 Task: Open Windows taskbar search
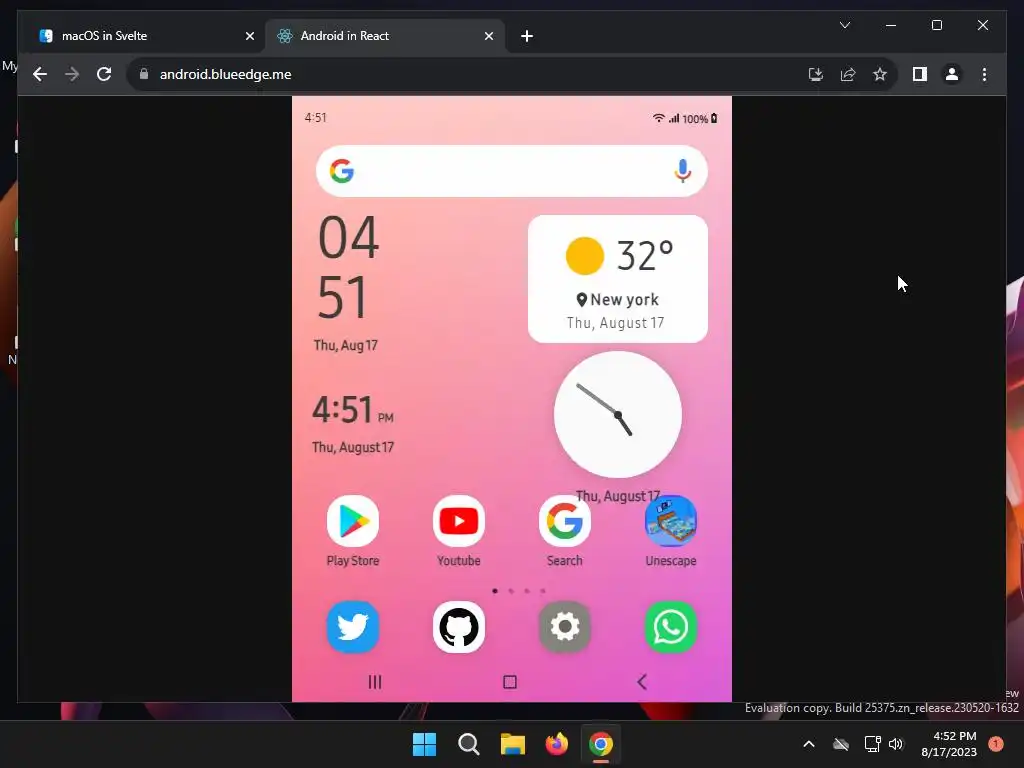[x=468, y=744]
